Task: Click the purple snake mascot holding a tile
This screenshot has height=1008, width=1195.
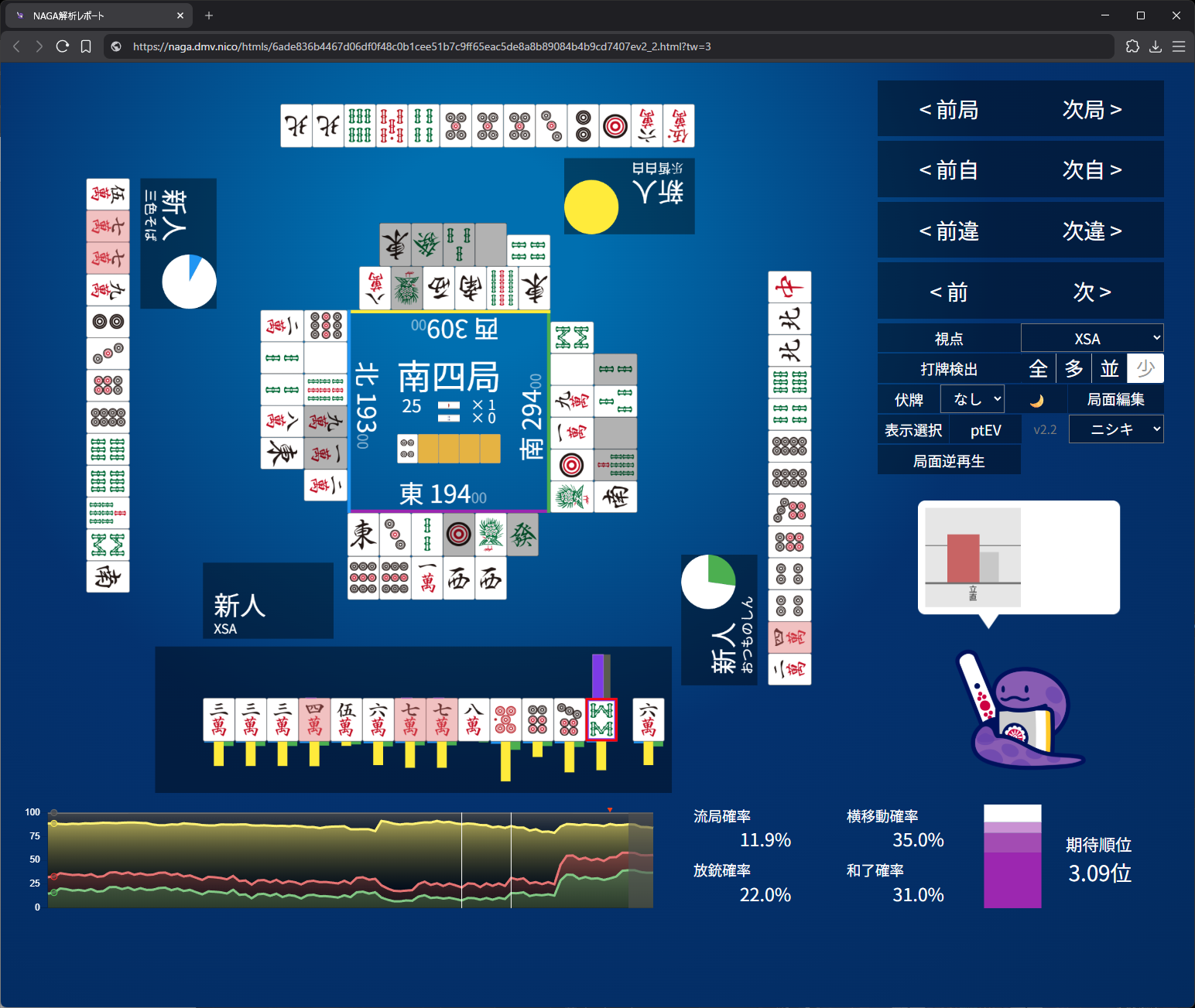Action: (x=1019, y=716)
